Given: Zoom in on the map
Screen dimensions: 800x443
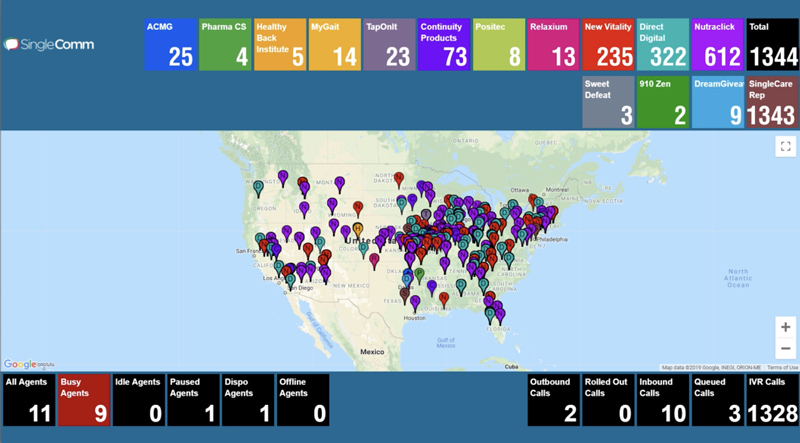Looking at the screenshot, I should pyautogui.click(x=786, y=327).
